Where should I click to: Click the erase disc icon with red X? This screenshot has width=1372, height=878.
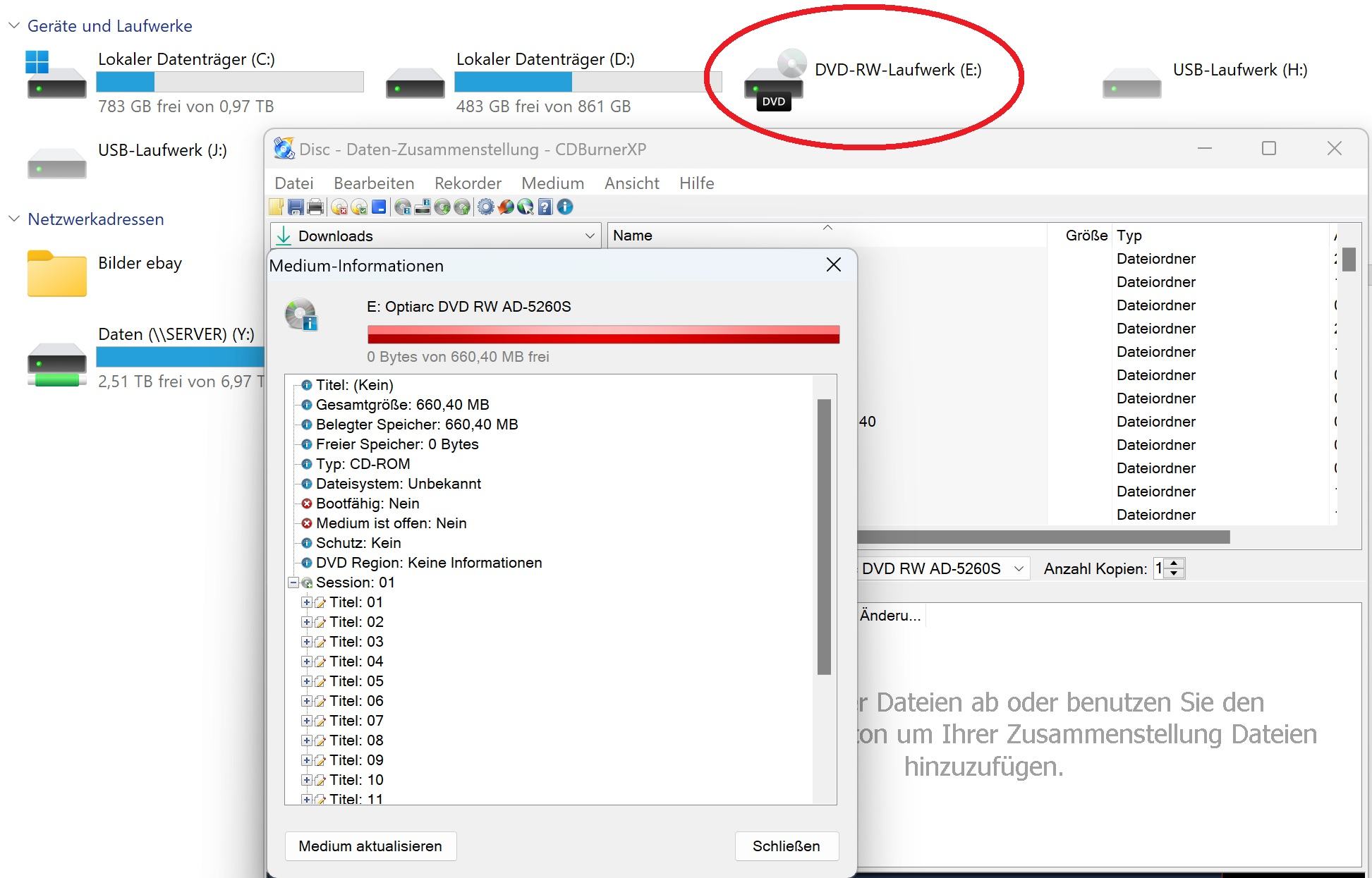coord(339,207)
